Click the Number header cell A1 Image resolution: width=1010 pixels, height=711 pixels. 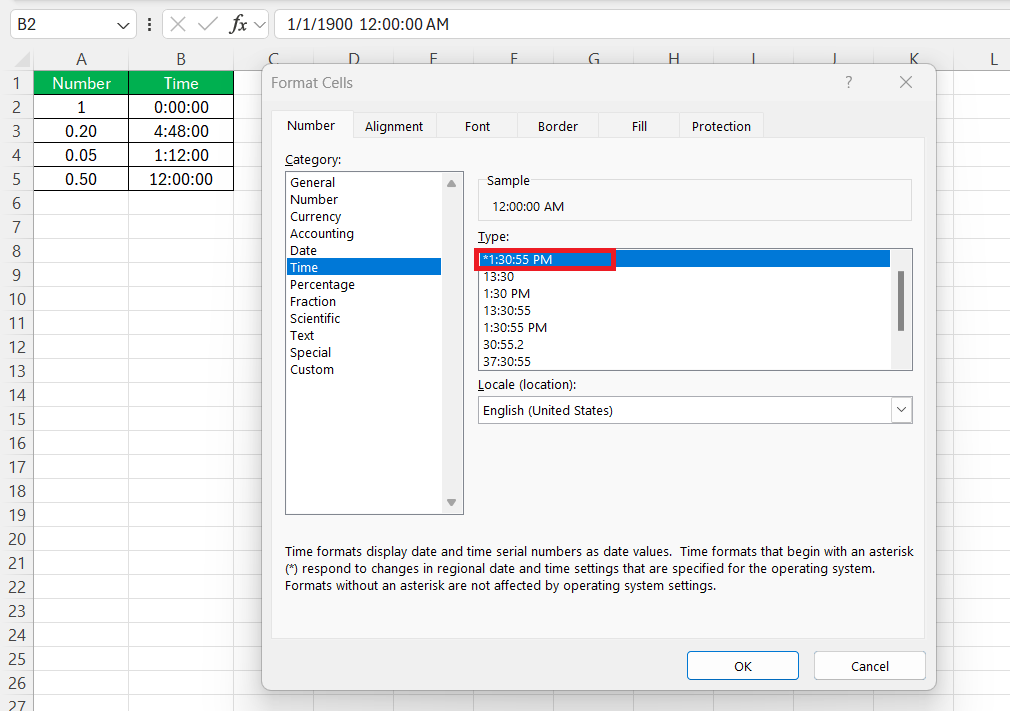coord(81,83)
